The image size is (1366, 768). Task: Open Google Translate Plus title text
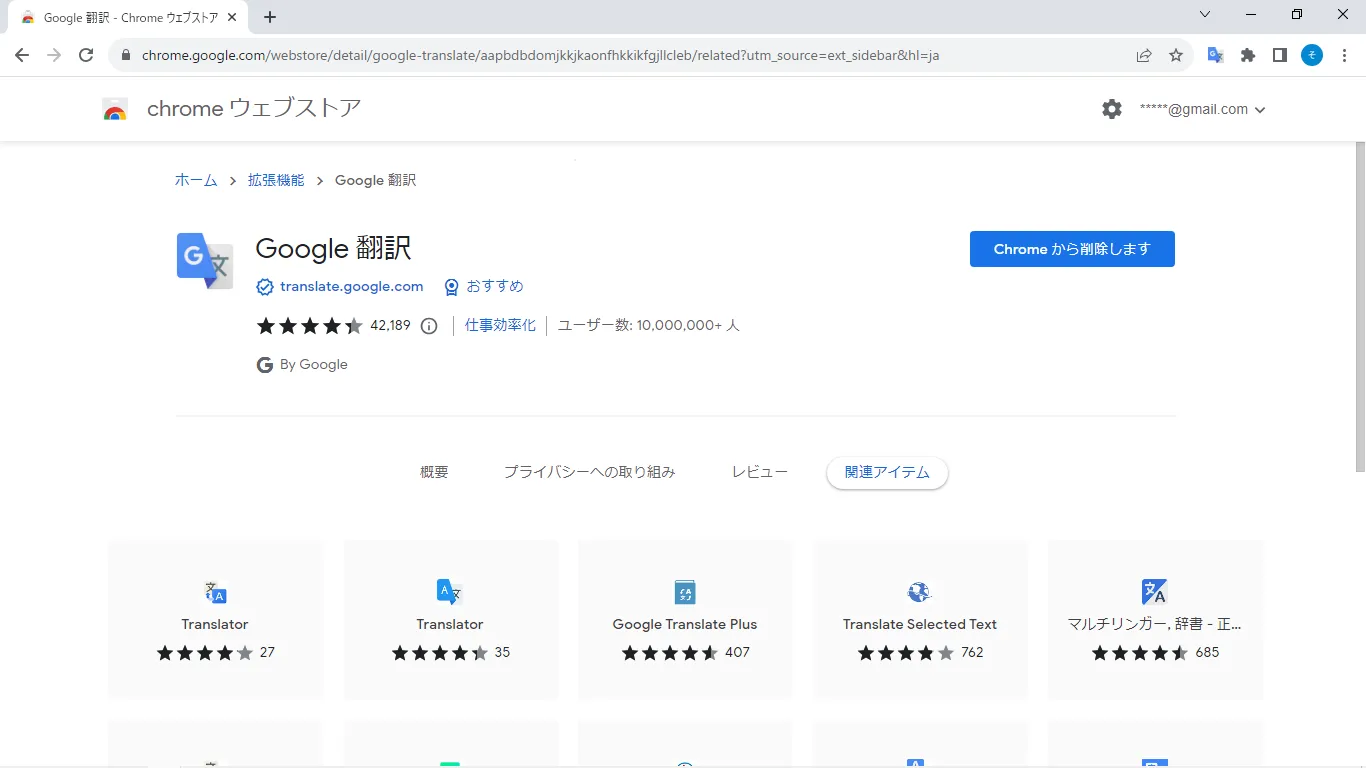(x=685, y=624)
